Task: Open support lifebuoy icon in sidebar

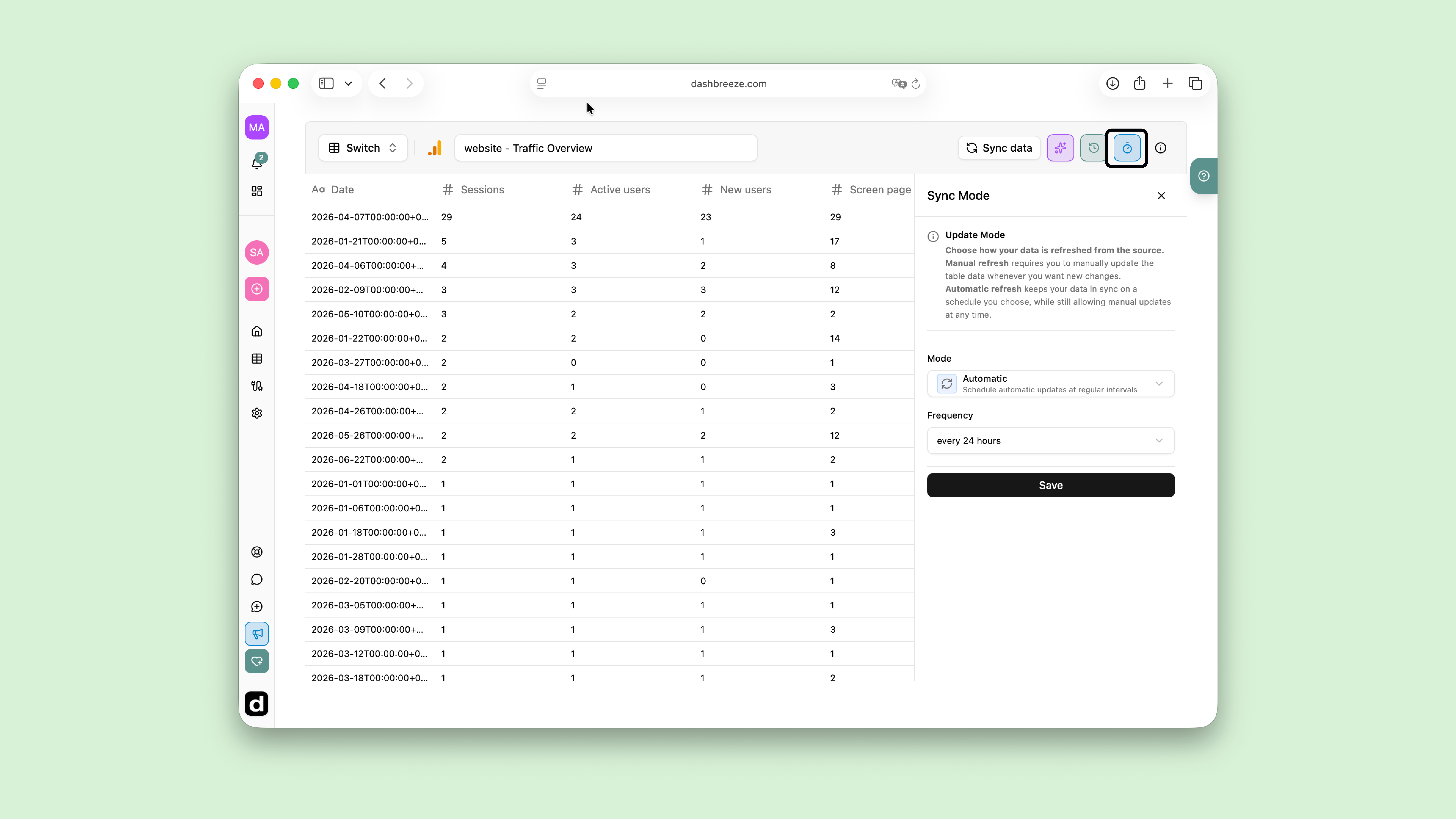Action: pyautogui.click(x=257, y=552)
